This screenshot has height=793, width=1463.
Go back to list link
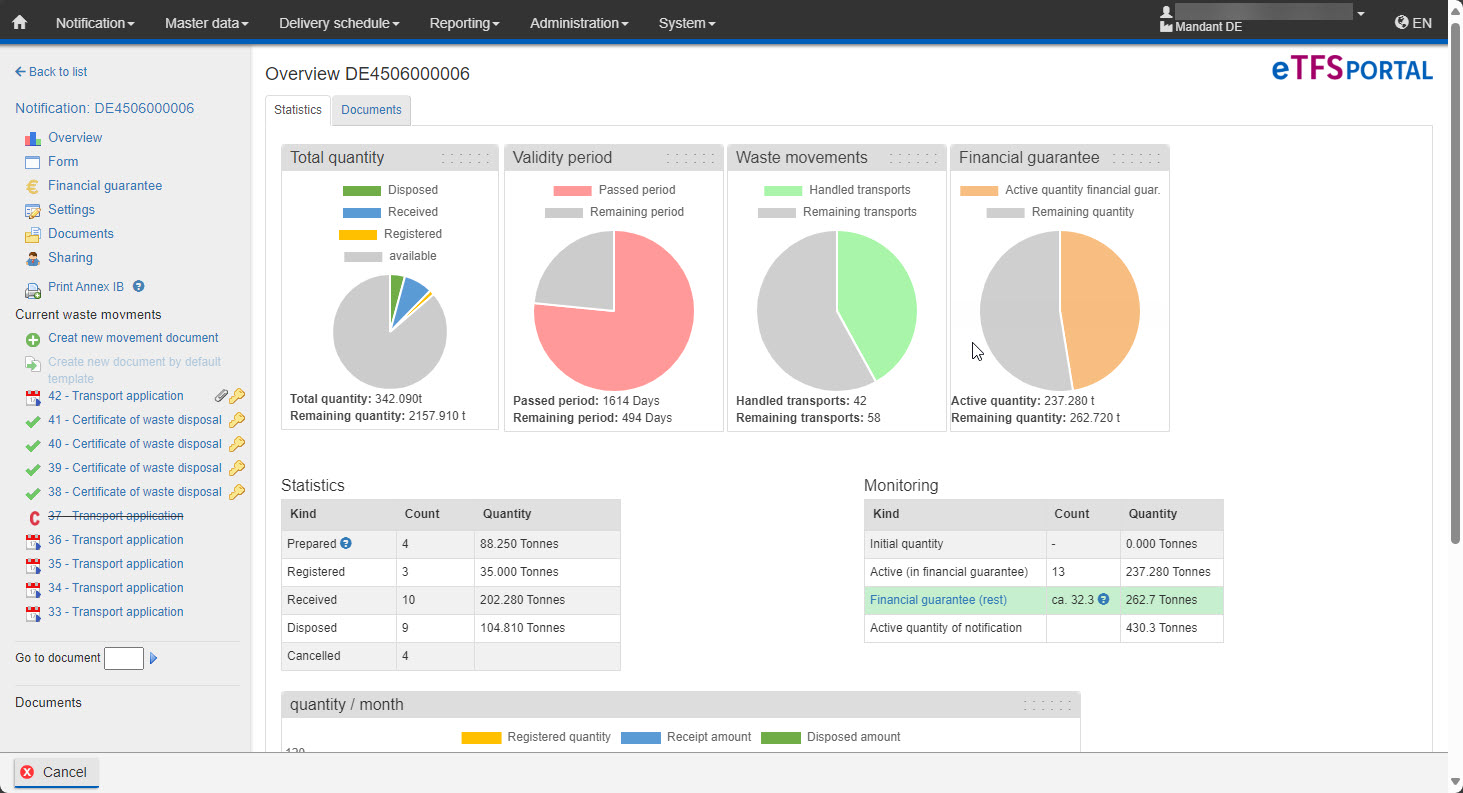(51, 72)
